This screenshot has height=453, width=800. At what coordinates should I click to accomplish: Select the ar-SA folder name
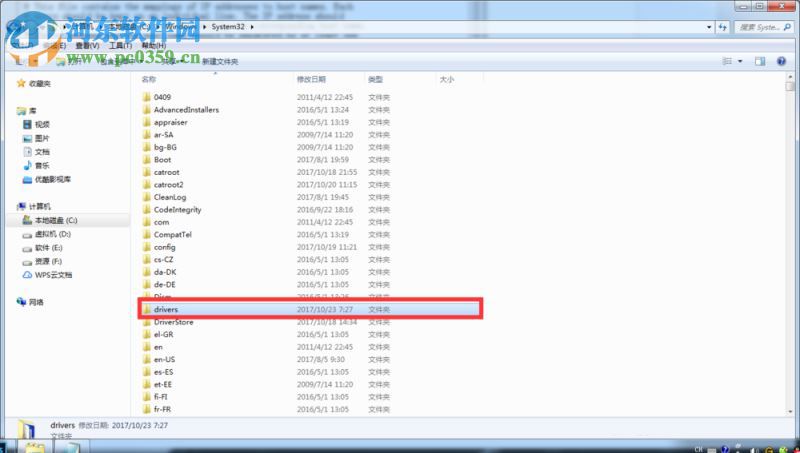(x=163, y=135)
